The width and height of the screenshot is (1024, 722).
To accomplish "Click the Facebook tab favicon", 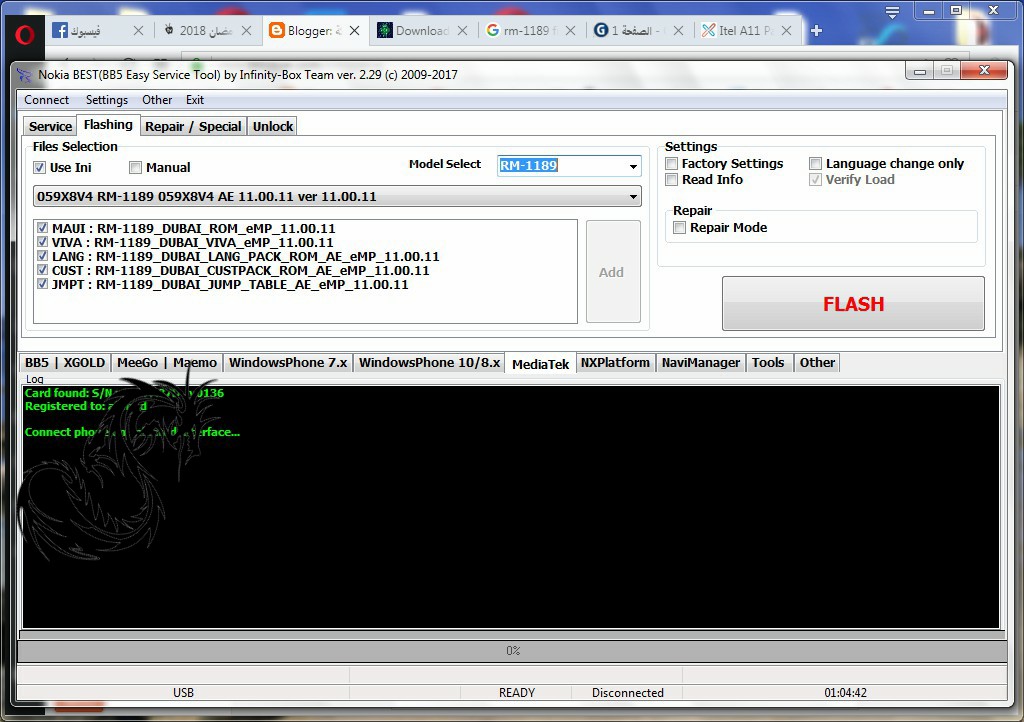I will pos(60,31).
